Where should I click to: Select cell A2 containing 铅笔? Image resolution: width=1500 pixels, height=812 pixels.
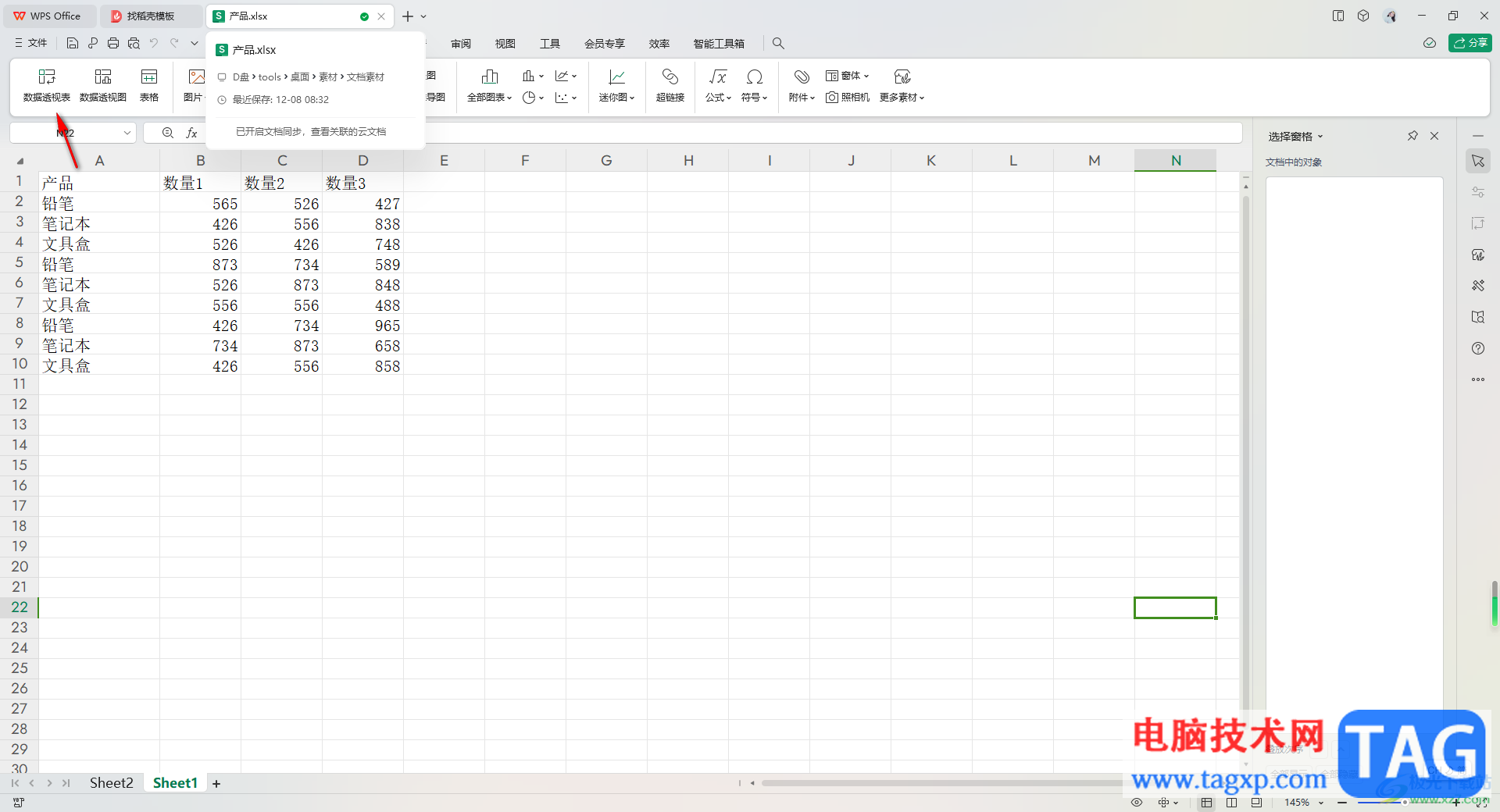pos(99,203)
